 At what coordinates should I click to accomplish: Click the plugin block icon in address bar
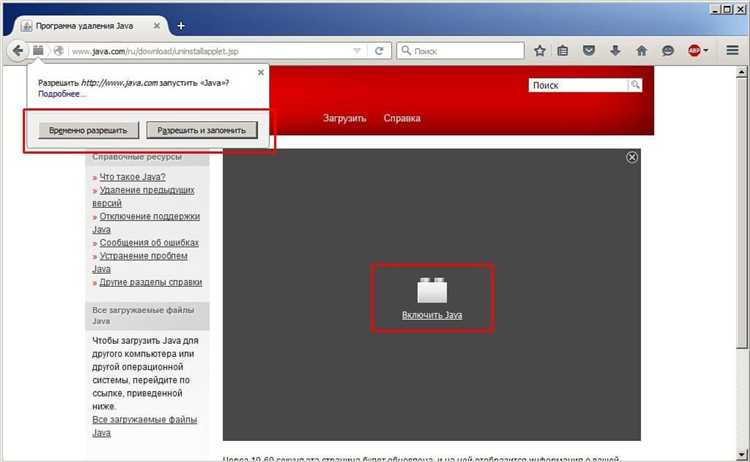point(38,50)
